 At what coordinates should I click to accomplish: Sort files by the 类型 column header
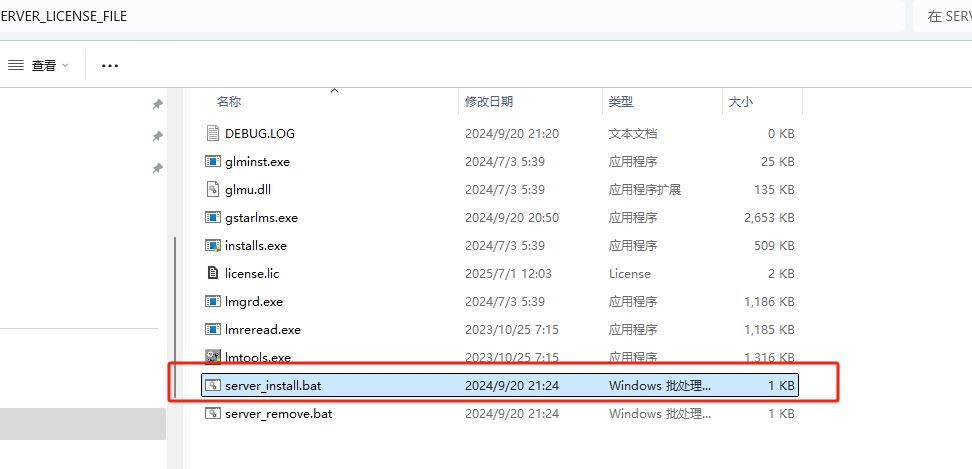coord(621,102)
